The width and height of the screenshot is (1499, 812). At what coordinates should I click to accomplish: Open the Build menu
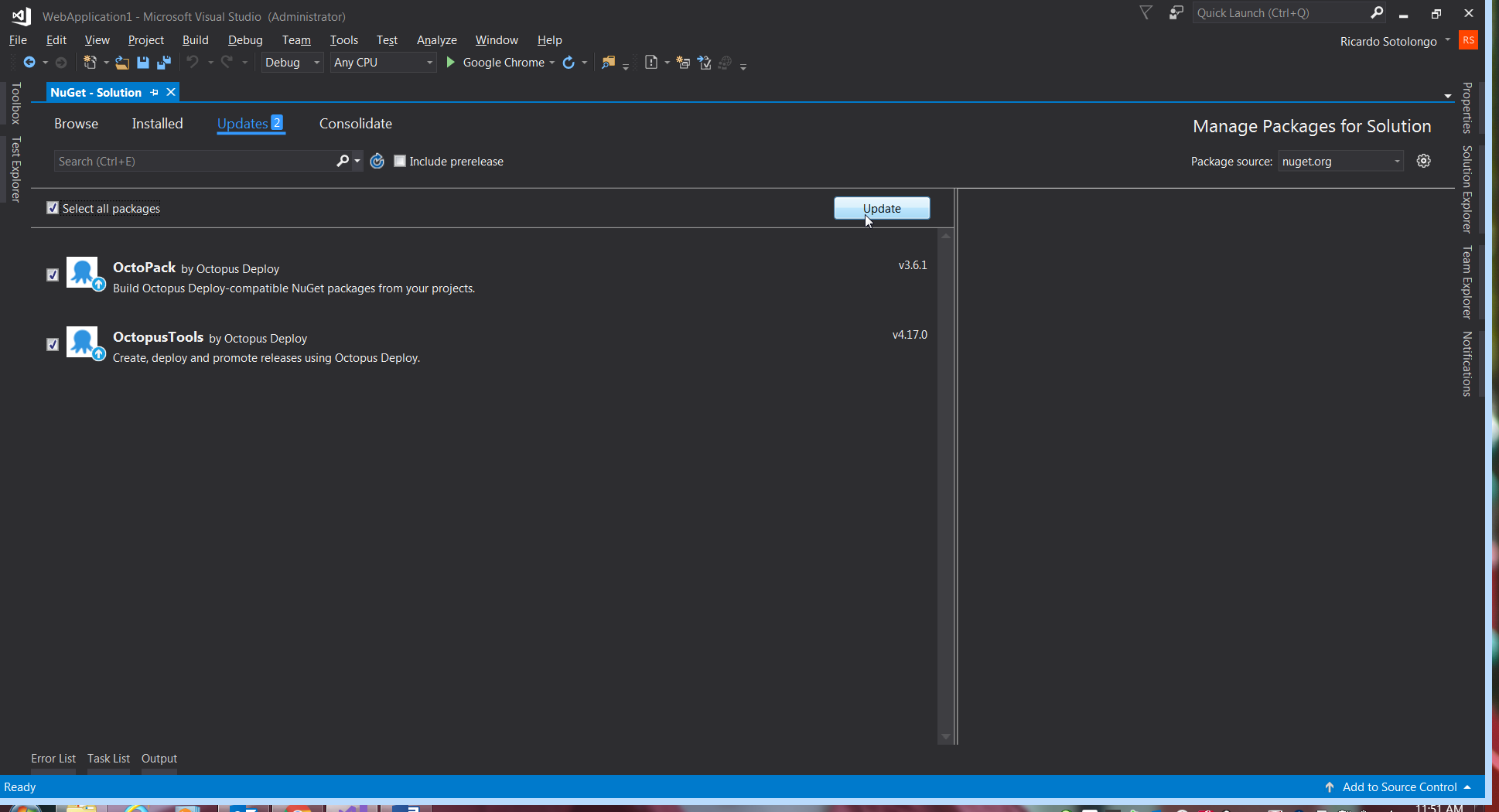pyautogui.click(x=196, y=40)
